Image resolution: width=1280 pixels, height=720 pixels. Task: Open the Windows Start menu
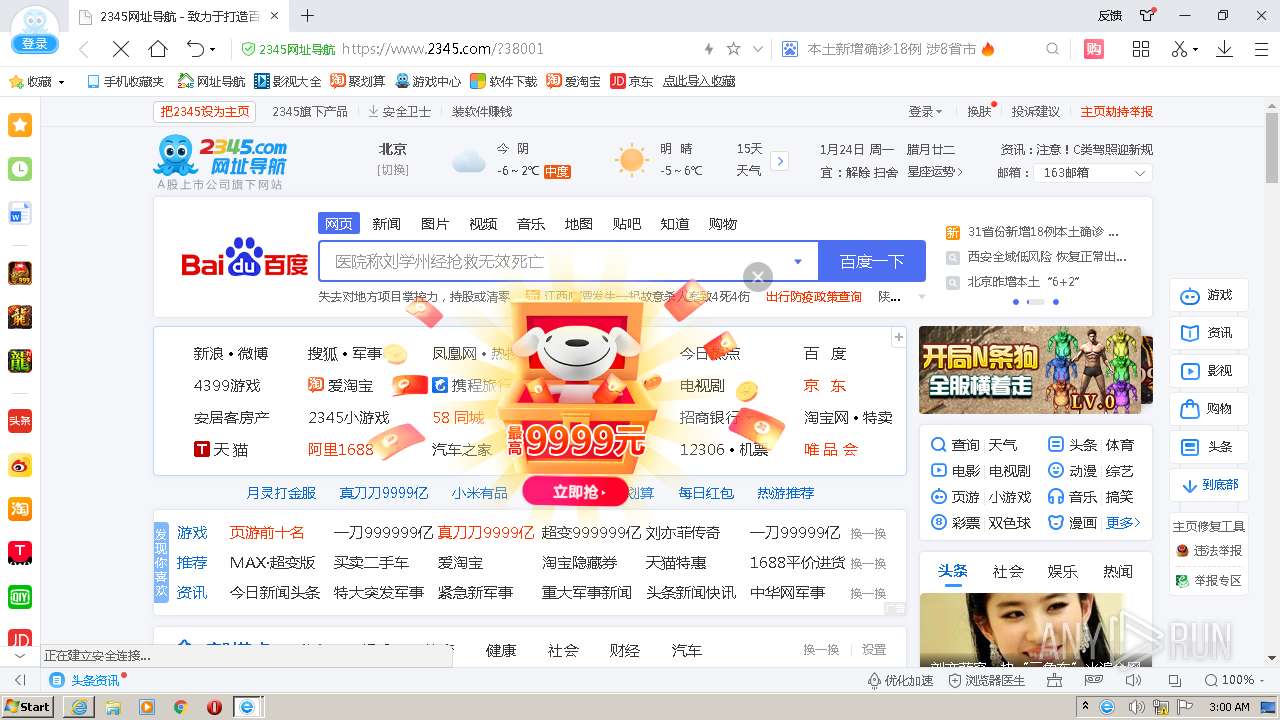pos(28,706)
